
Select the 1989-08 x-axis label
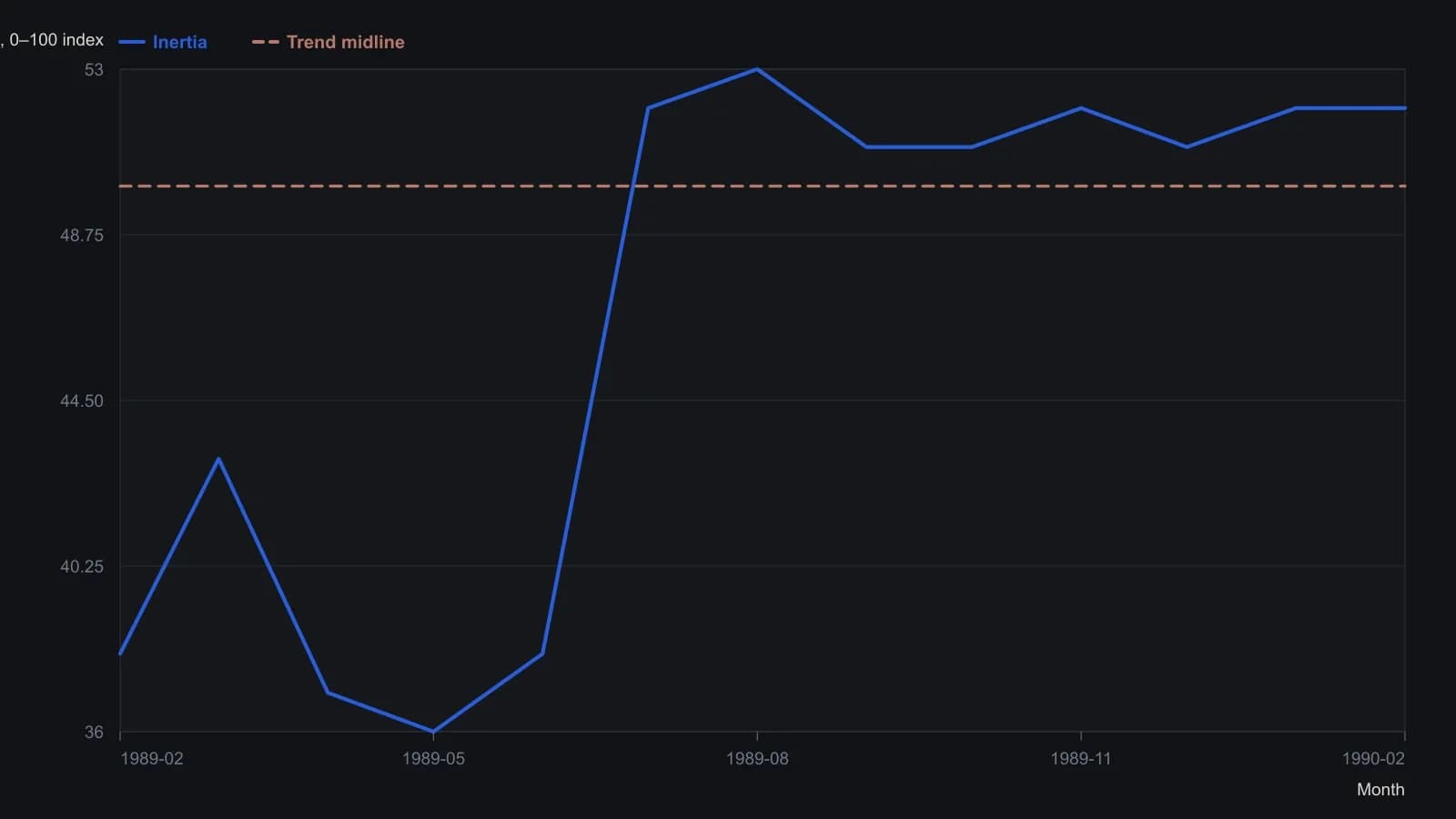757,759
